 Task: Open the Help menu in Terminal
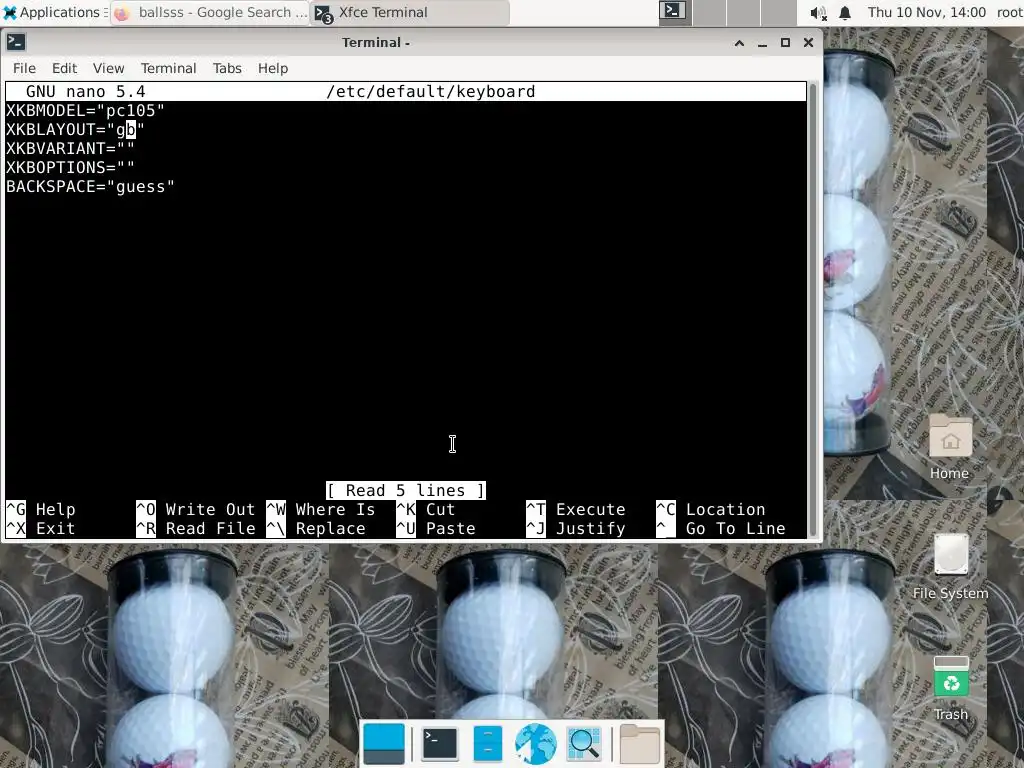pos(272,69)
